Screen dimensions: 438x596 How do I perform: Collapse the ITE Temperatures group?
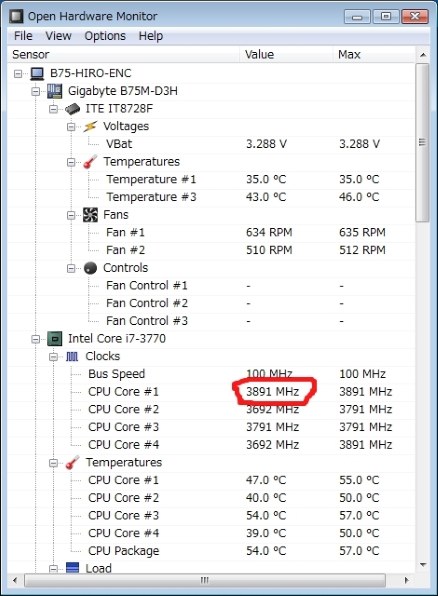pos(71,162)
